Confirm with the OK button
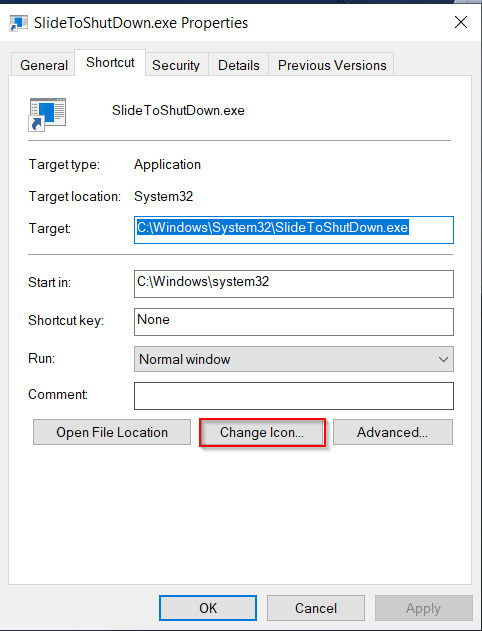 tap(208, 608)
